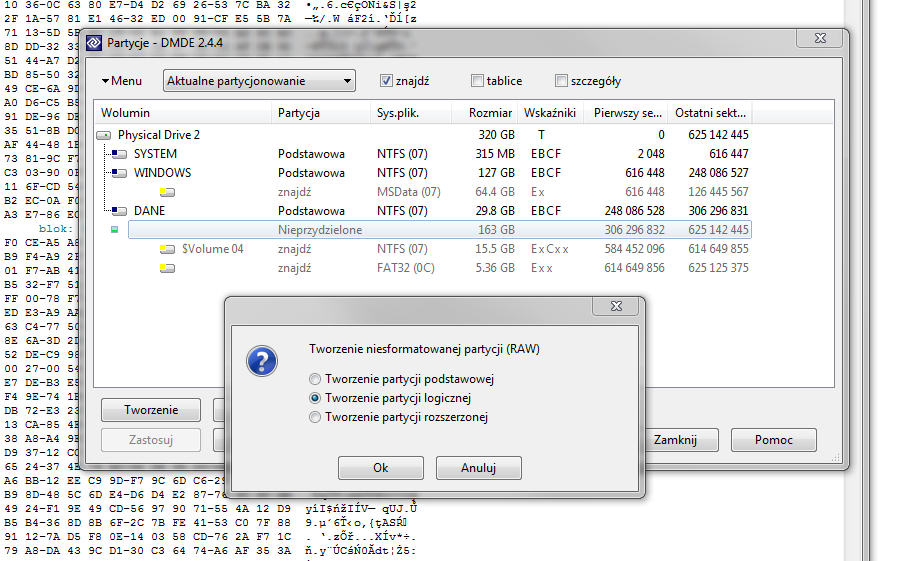919x561 pixels.
Task: Click the yellow volume icon in FAT32 row
Action: (x=168, y=268)
